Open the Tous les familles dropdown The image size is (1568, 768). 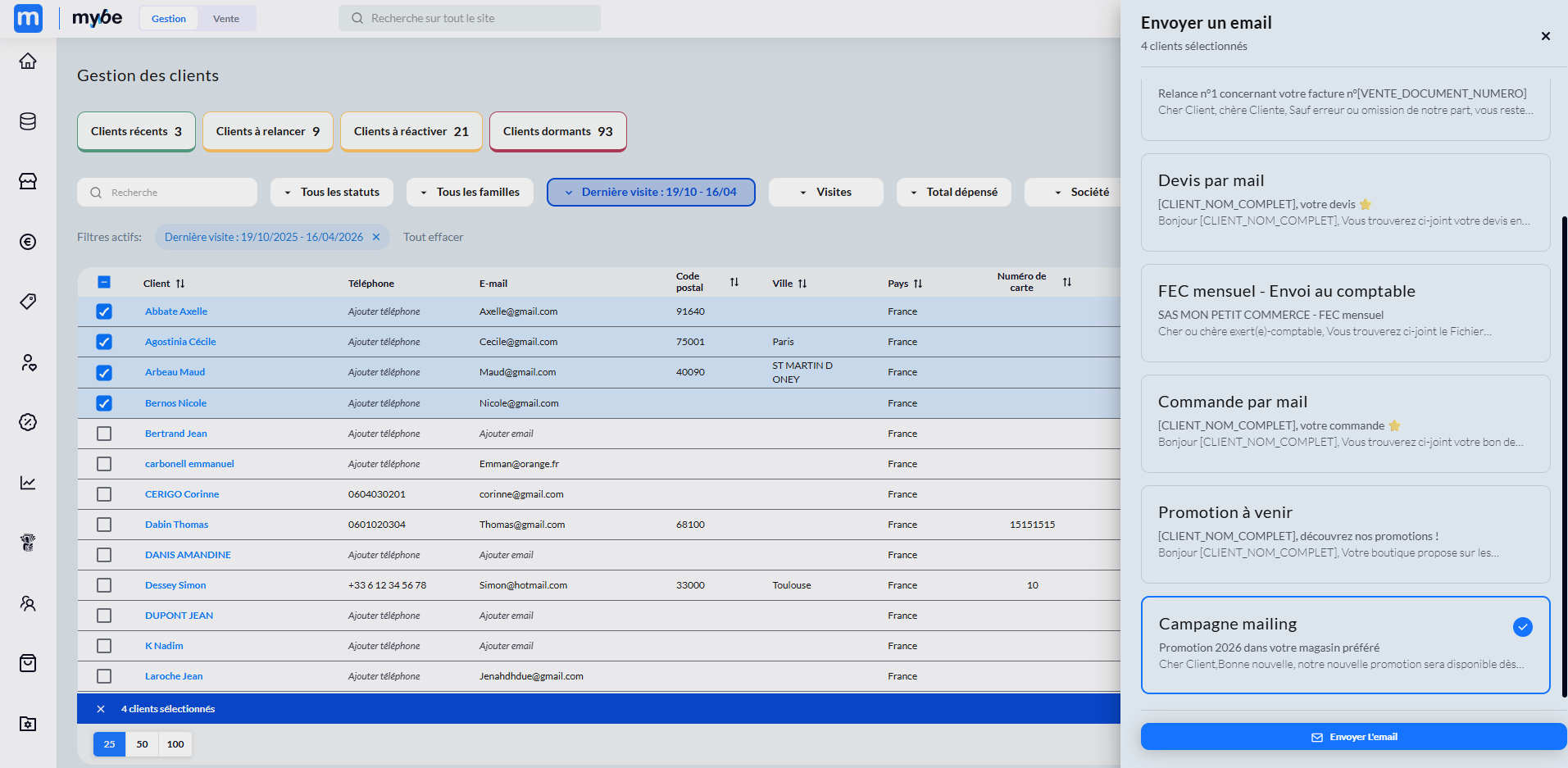(x=470, y=192)
